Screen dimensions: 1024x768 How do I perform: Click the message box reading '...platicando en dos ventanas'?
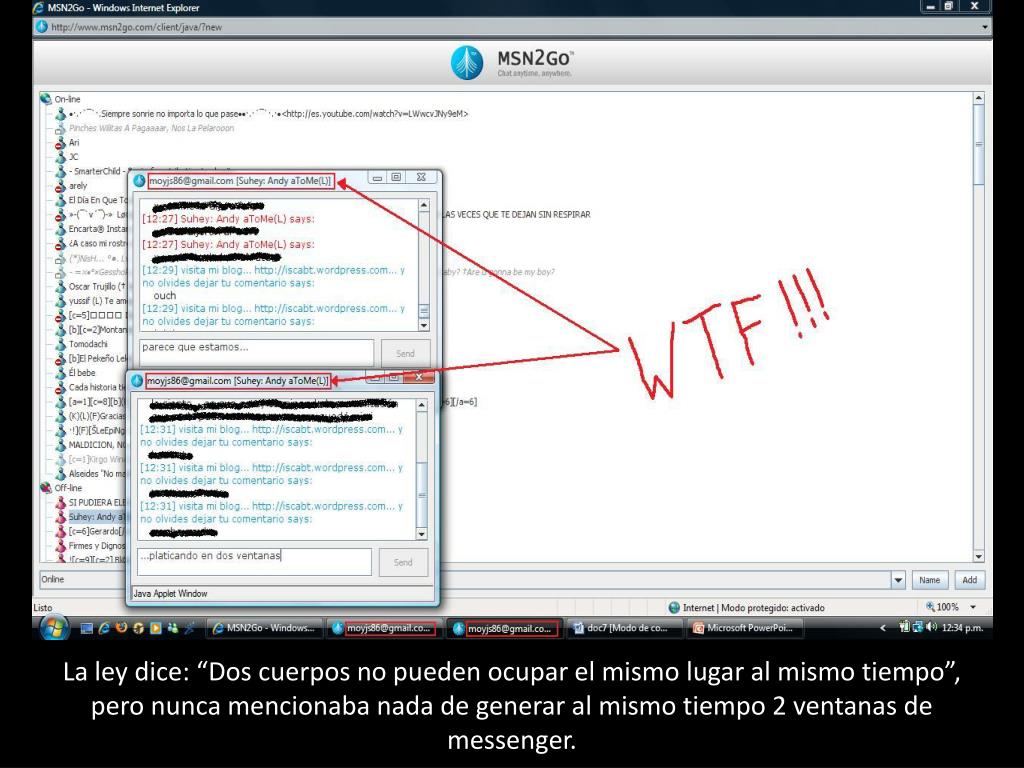254,562
